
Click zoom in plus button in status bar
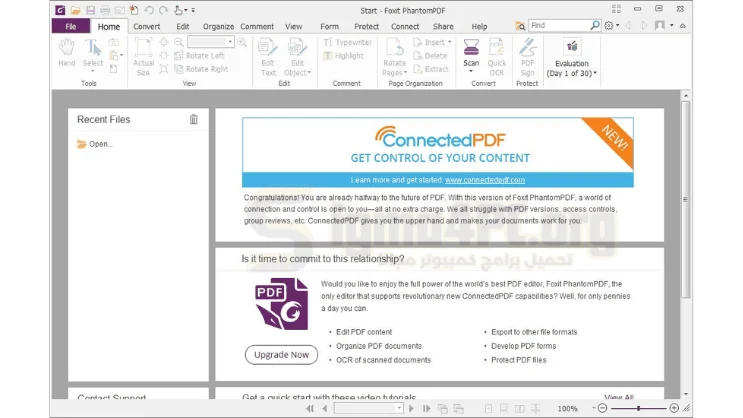point(674,408)
